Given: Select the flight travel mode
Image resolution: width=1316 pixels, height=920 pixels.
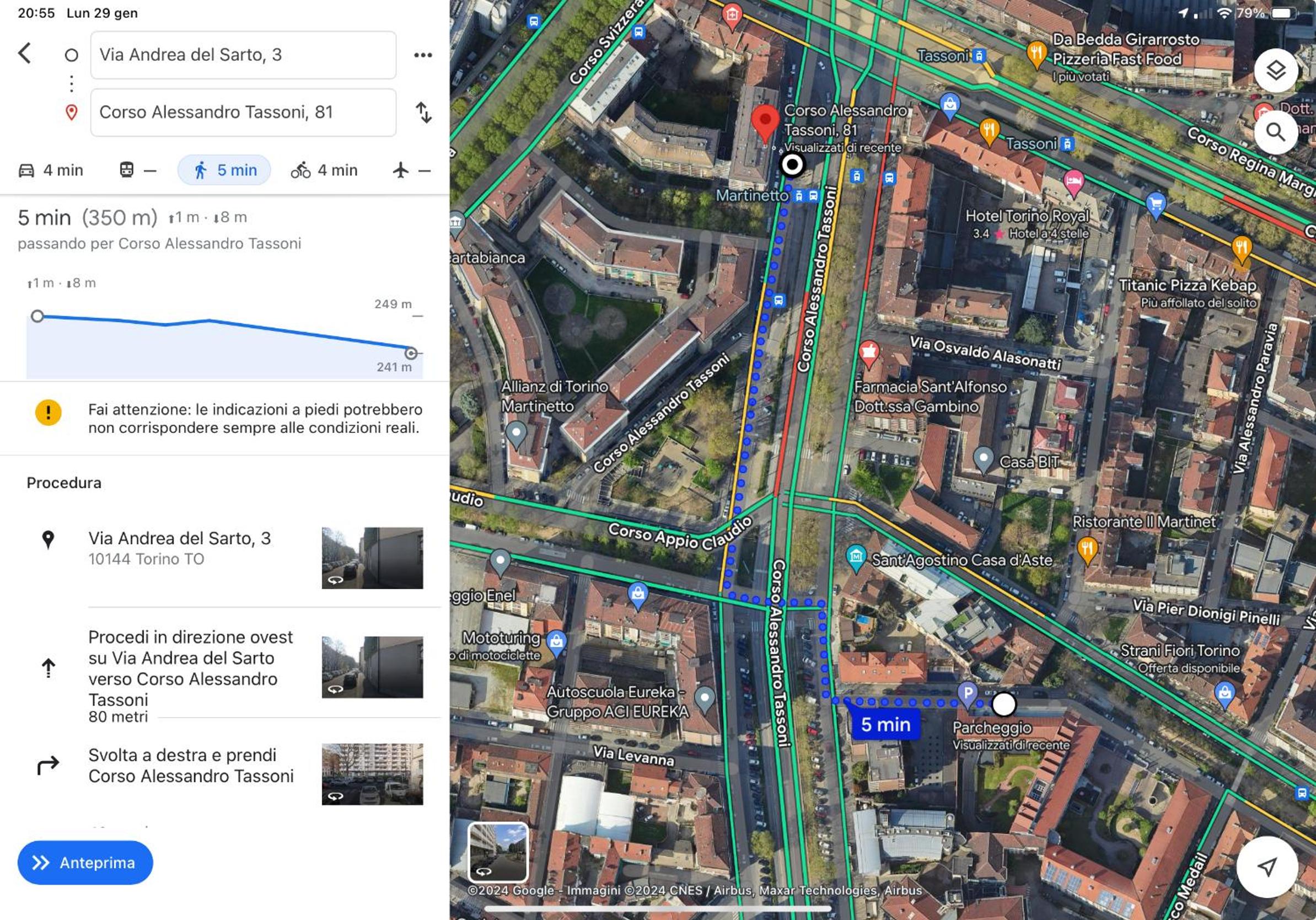Looking at the screenshot, I should (411, 170).
